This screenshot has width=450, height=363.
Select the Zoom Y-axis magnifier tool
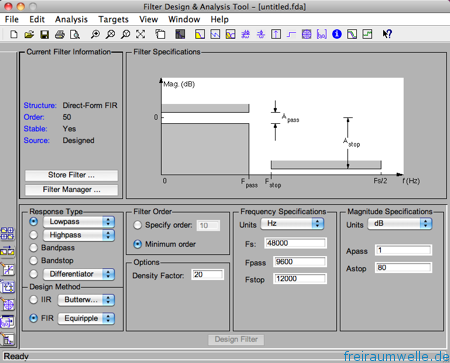coord(126,34)
